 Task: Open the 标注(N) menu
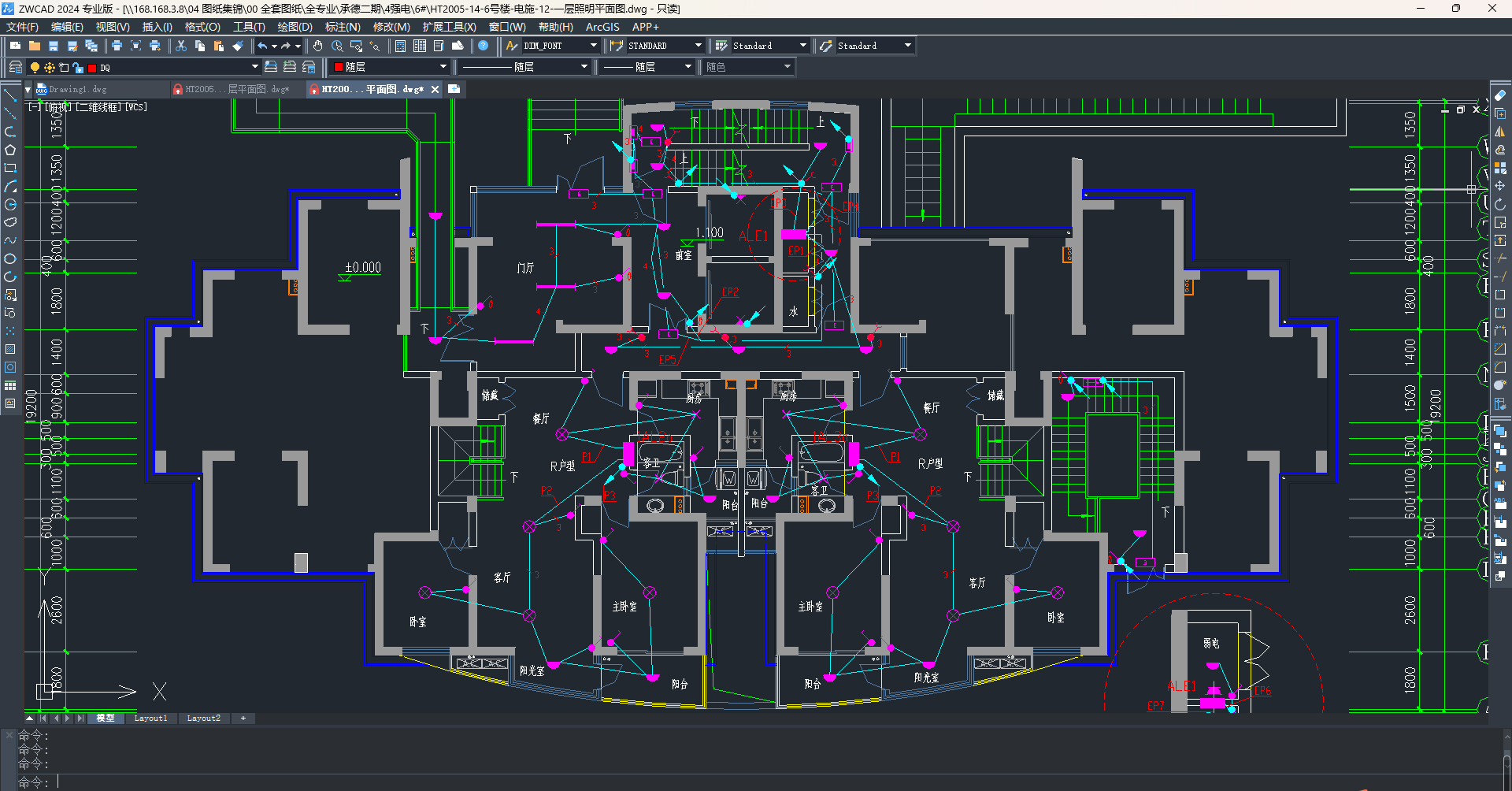coord(343,27)
